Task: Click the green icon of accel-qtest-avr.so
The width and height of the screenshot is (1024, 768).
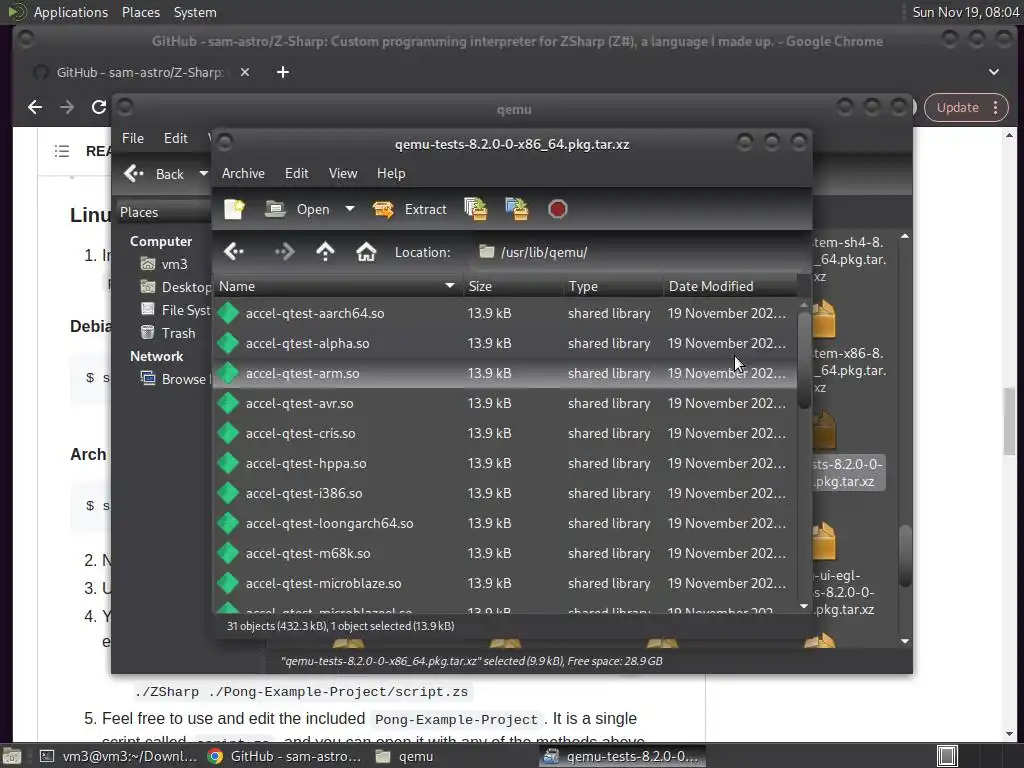Action: tap(228, 404)
